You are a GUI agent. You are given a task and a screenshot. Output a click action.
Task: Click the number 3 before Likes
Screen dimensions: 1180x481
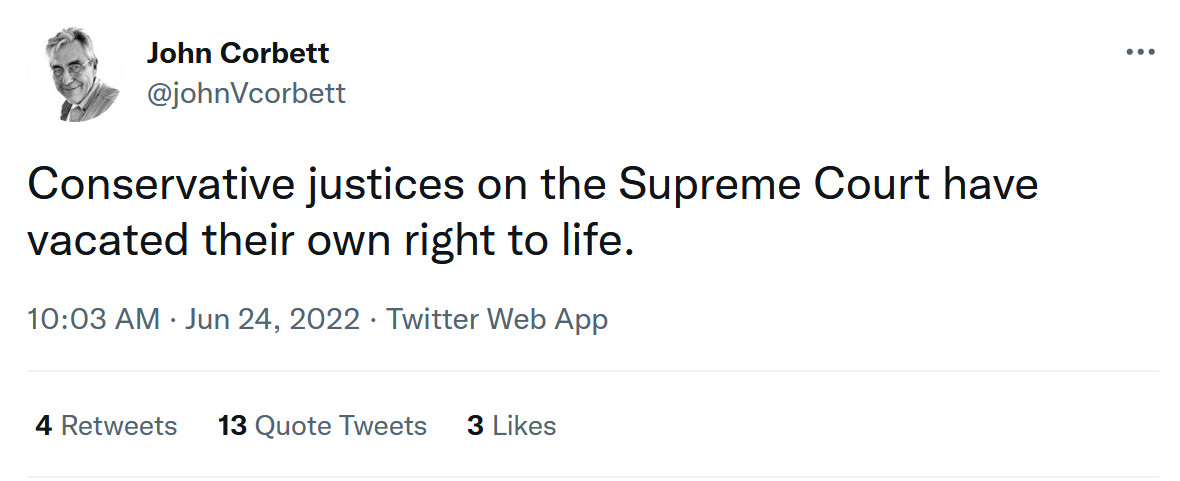(x=475, y=425)
